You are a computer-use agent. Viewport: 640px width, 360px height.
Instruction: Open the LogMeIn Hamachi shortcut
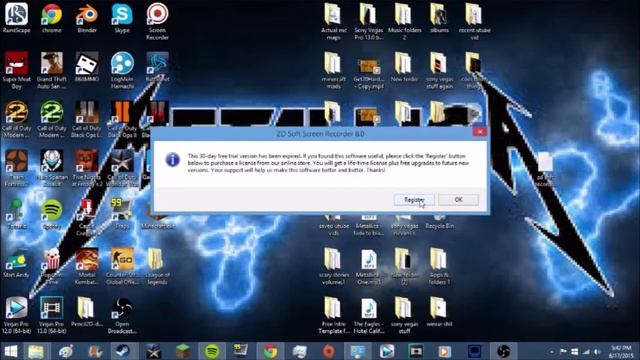click(x=122, y=70)
